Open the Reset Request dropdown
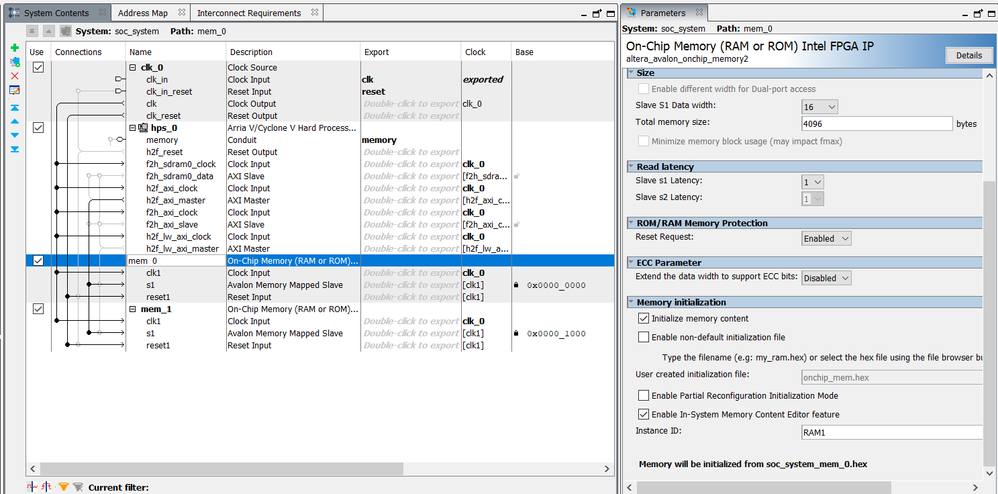Screen dimensions: 998x494 (x=826, y=239)
